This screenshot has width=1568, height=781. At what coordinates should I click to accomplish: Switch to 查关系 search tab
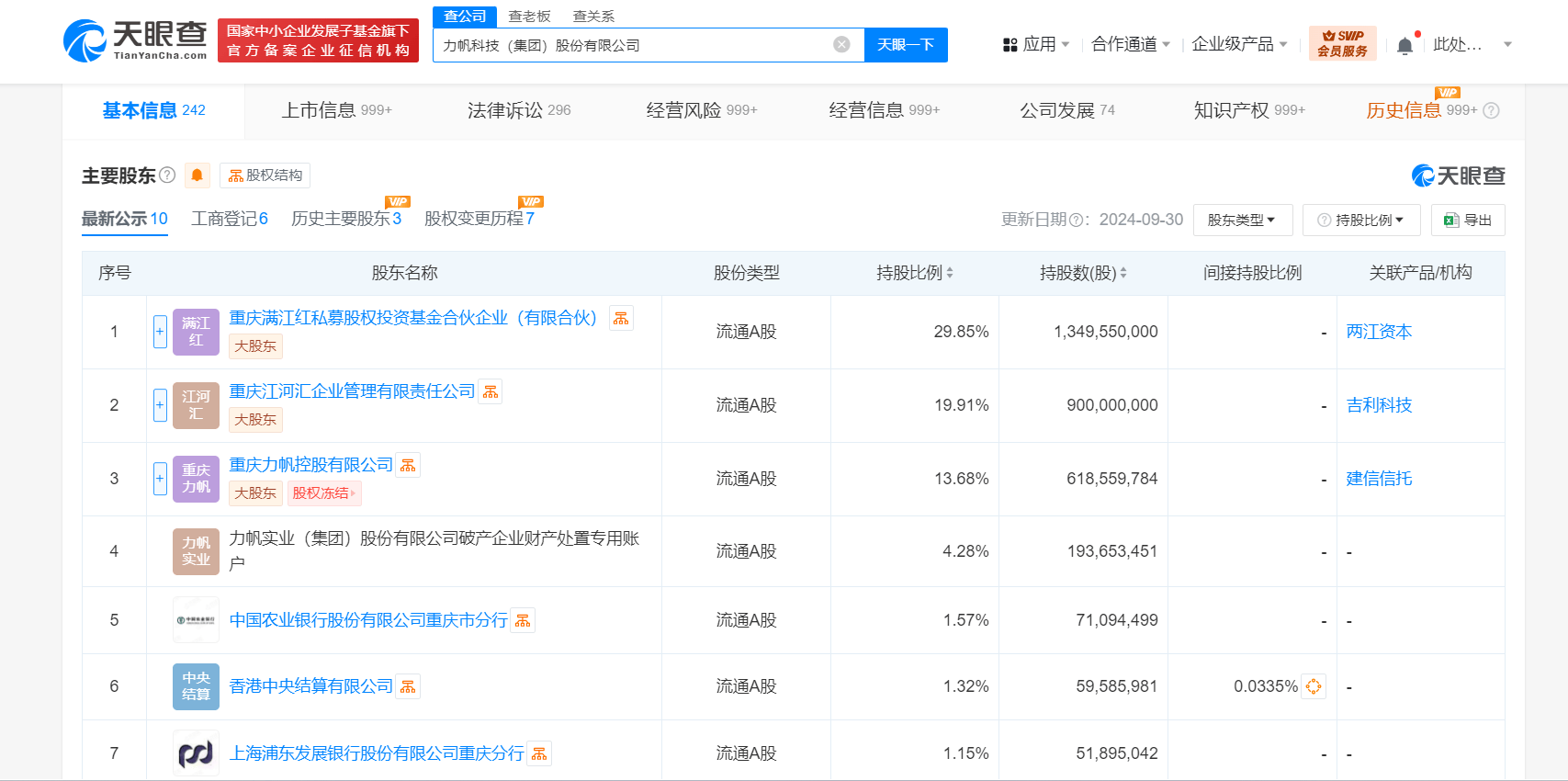tap(593, 17)
